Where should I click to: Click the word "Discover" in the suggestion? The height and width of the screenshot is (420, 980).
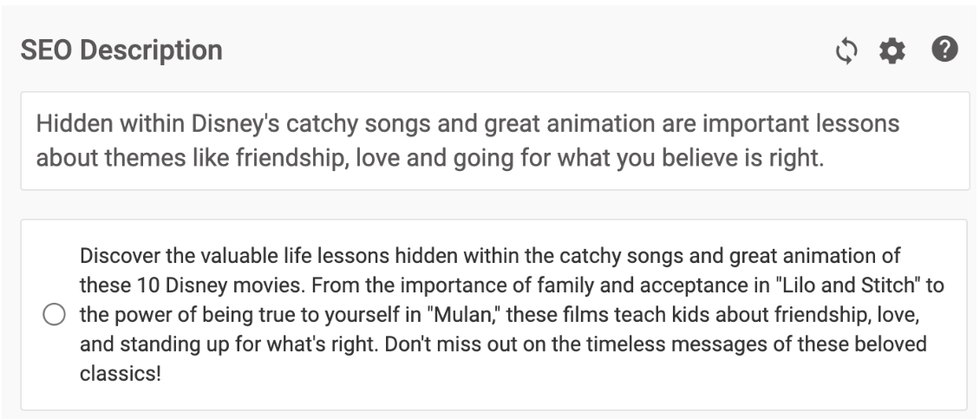117,255
